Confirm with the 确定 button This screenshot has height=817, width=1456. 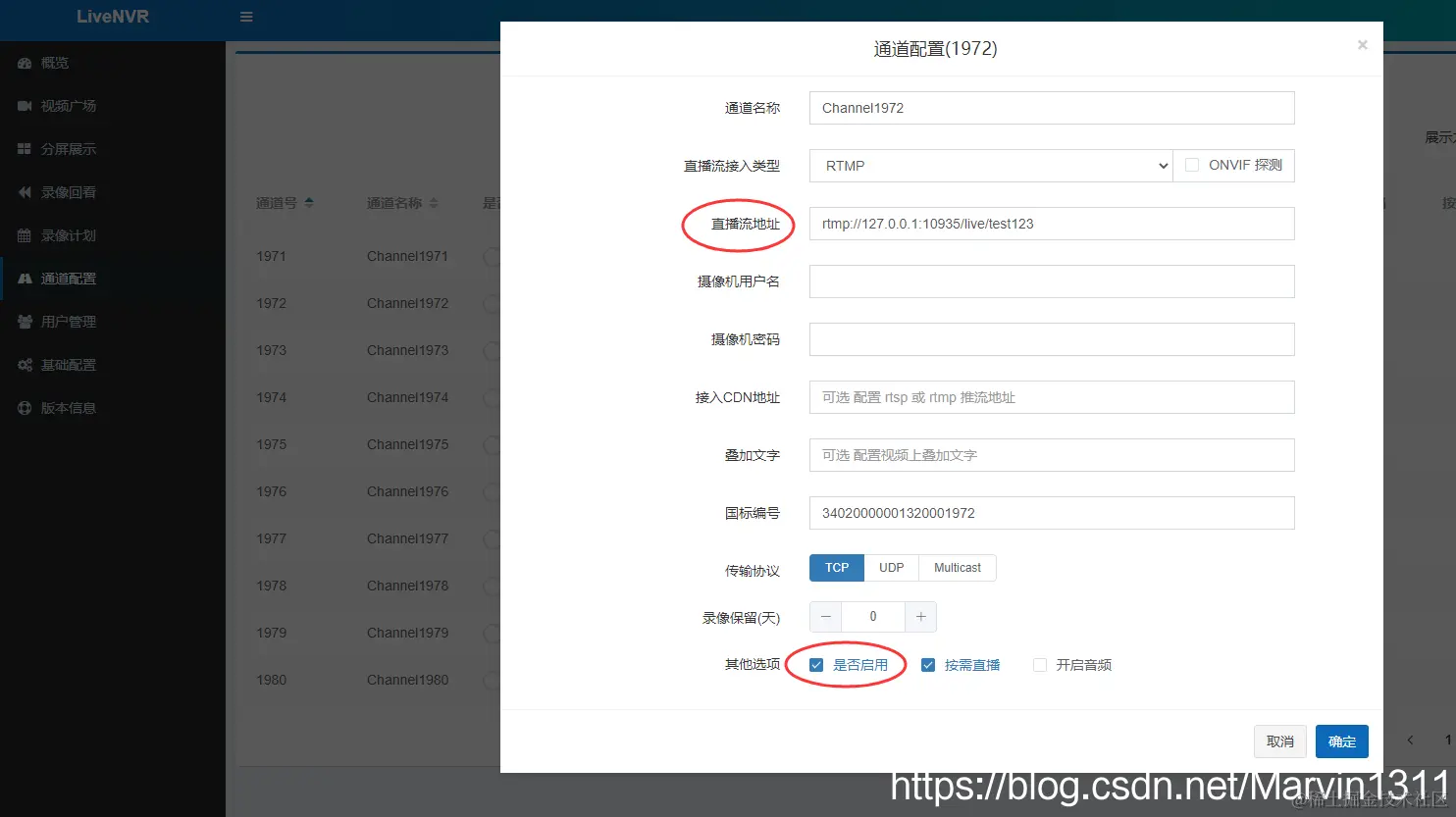(x=1341, y=741)
